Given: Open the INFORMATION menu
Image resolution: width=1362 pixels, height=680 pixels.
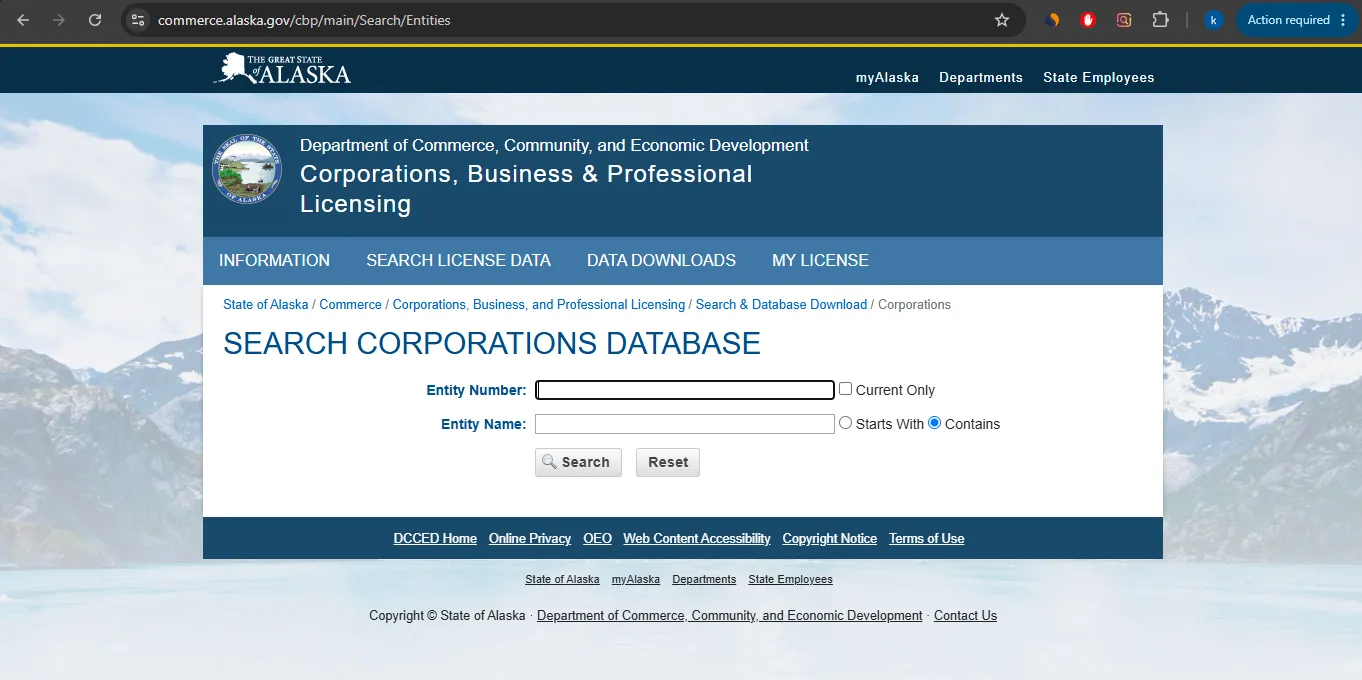Looking at the screenshot, I should [x=274, y=260].
